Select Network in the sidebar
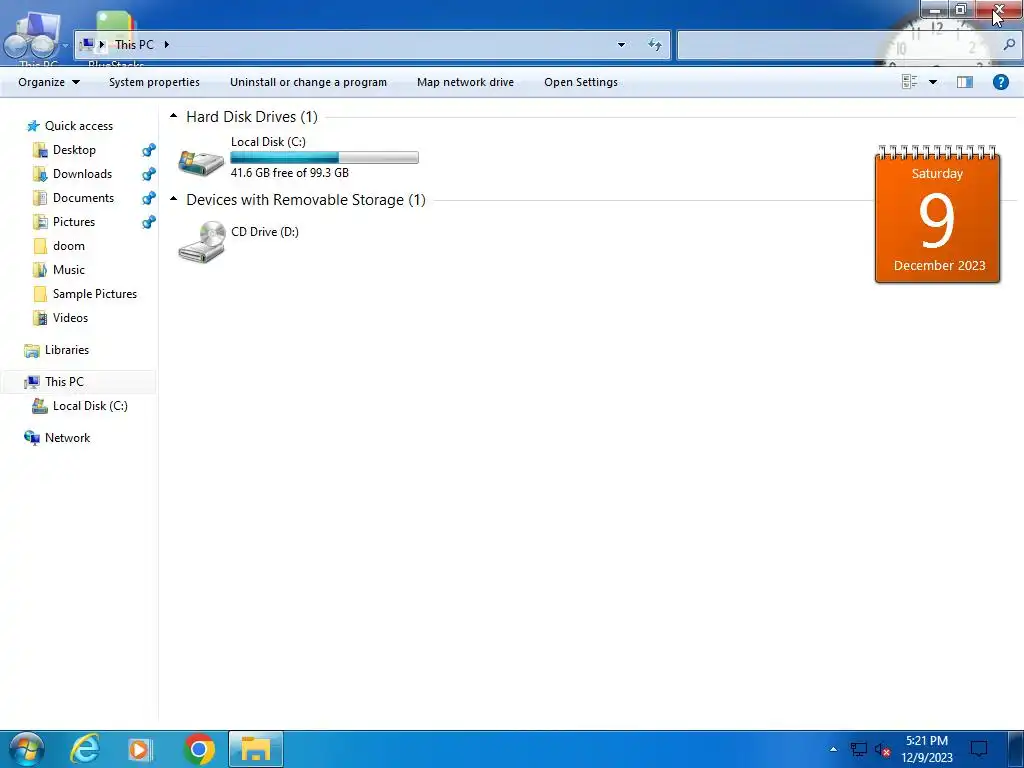This screenshot has width=1024, height=768. 67,438
